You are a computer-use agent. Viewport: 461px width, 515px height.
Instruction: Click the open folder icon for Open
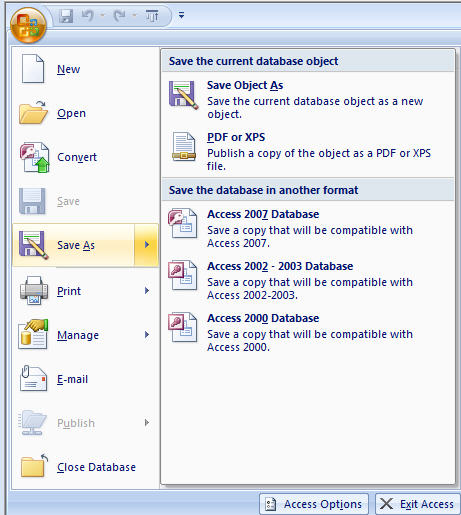(x=33, y=113)
